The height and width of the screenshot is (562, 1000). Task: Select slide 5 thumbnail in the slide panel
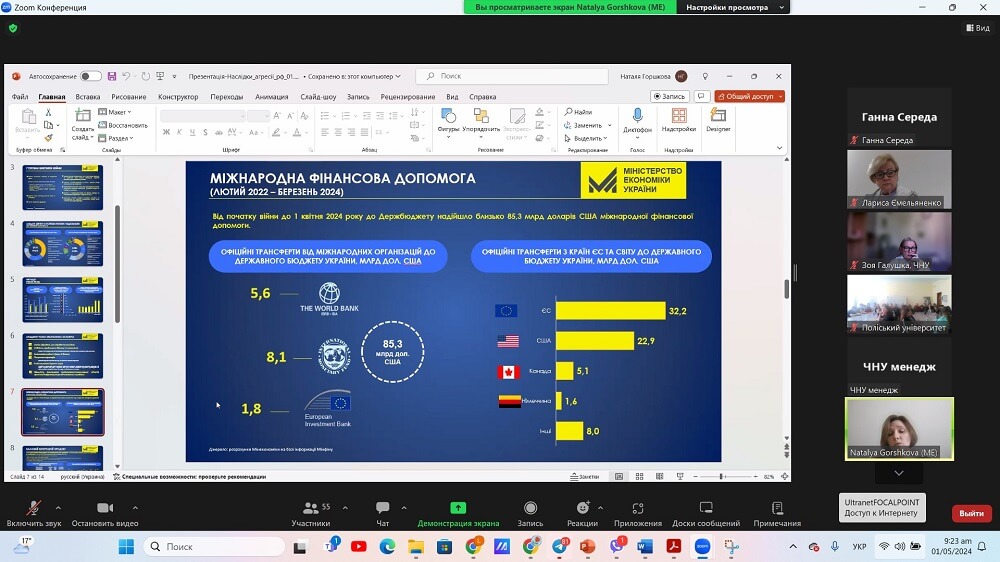pyautogui.click(x=62, y=299)
